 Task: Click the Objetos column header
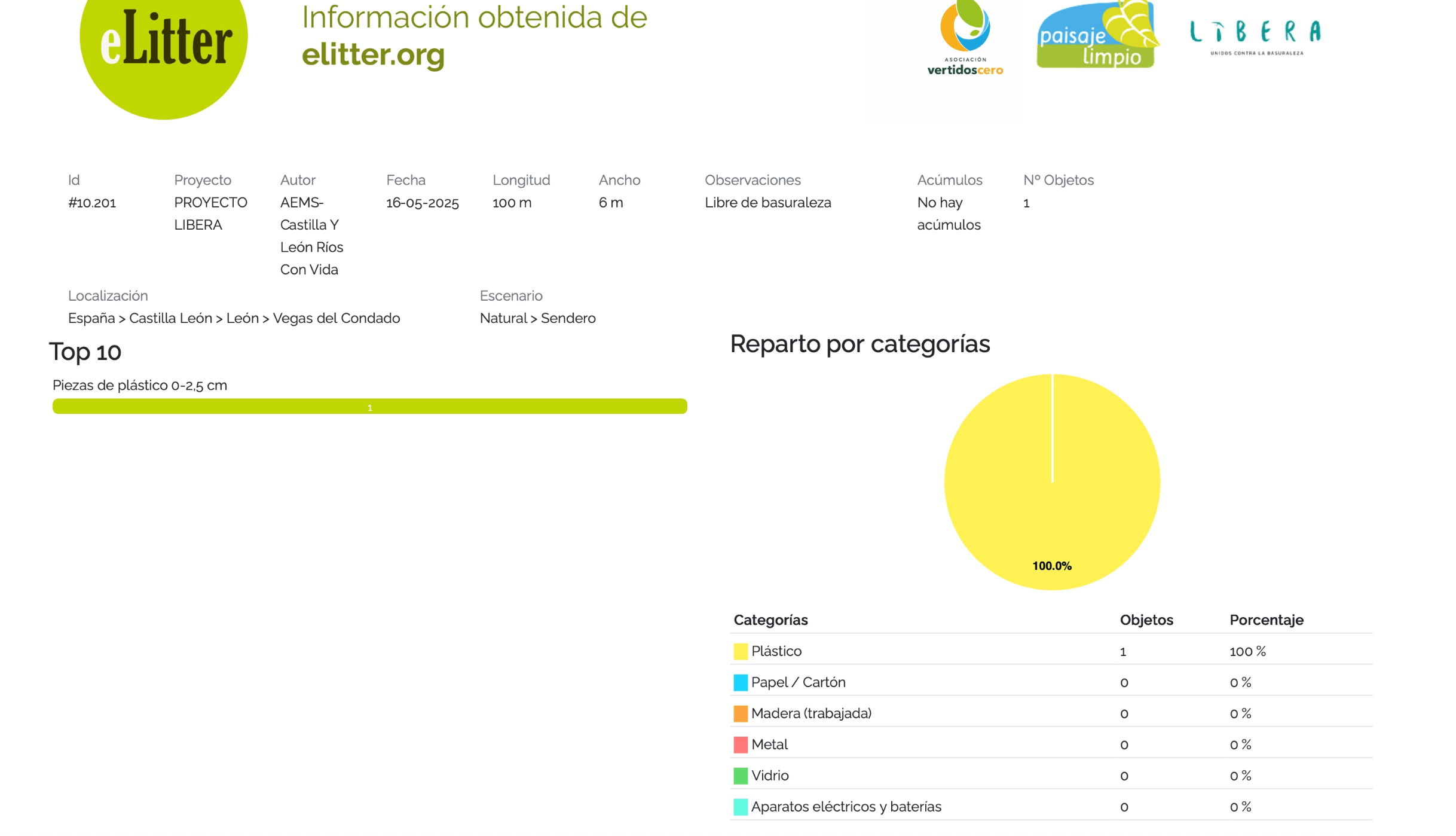coord(1146,620)
